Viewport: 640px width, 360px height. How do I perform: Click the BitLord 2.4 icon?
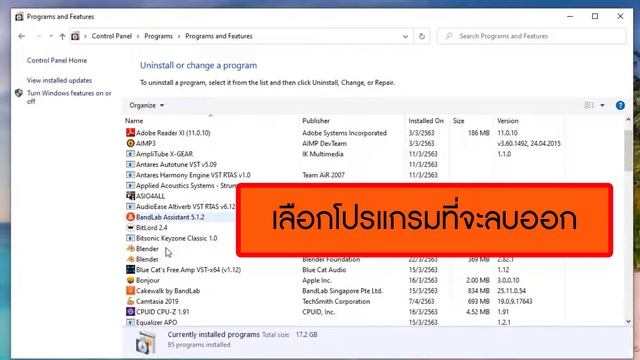click(x=130, y=227)
